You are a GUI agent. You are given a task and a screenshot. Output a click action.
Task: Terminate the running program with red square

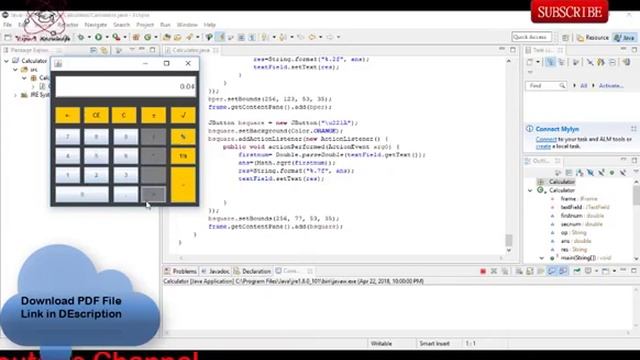pyautogui.click(x=483, y=271)
